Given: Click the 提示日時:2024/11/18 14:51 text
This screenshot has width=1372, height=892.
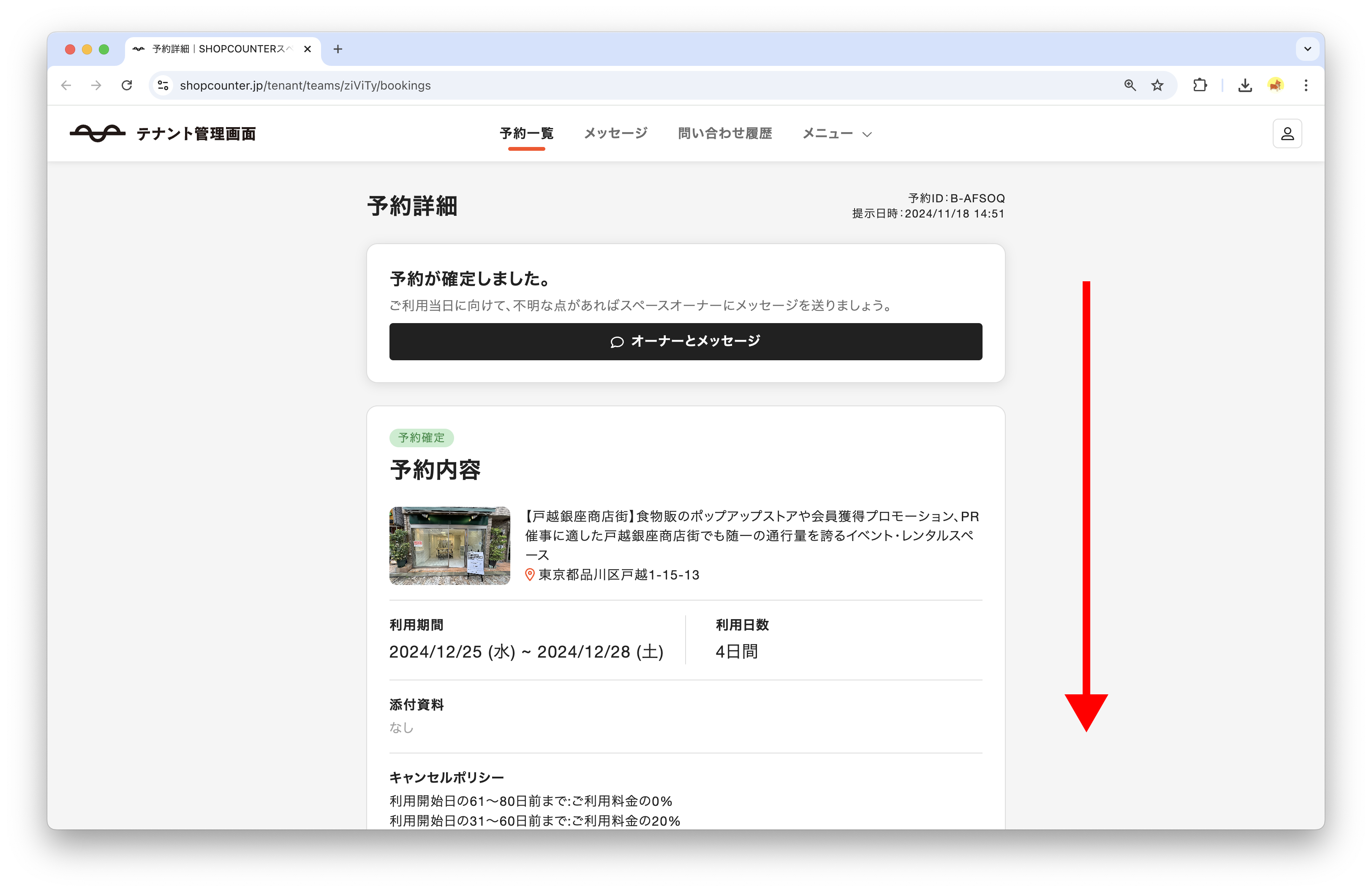Looking at the screenshot, I should pyautogui.click(x=928, y=214).
